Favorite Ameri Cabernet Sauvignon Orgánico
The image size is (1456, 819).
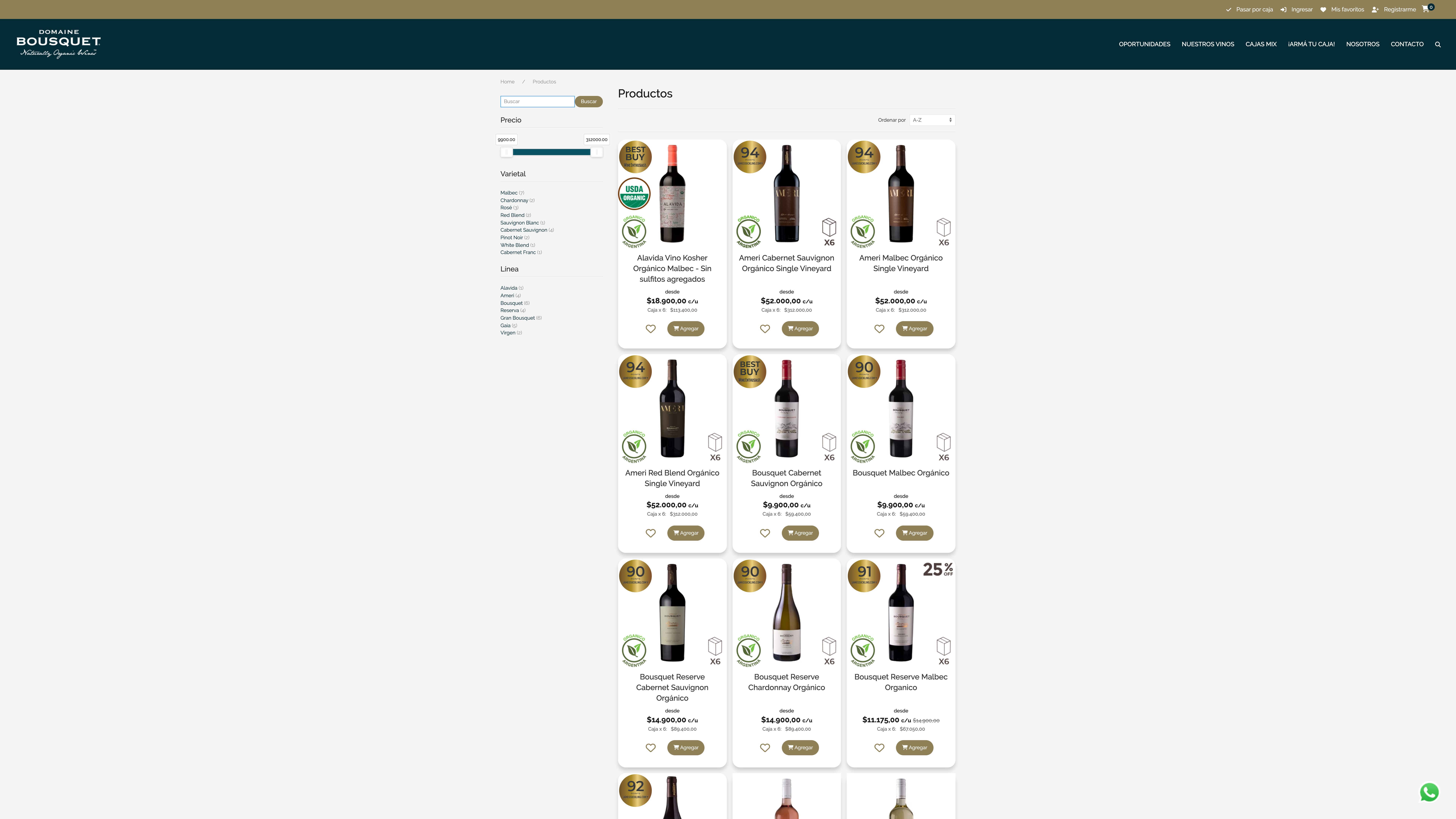pos(765,329)
